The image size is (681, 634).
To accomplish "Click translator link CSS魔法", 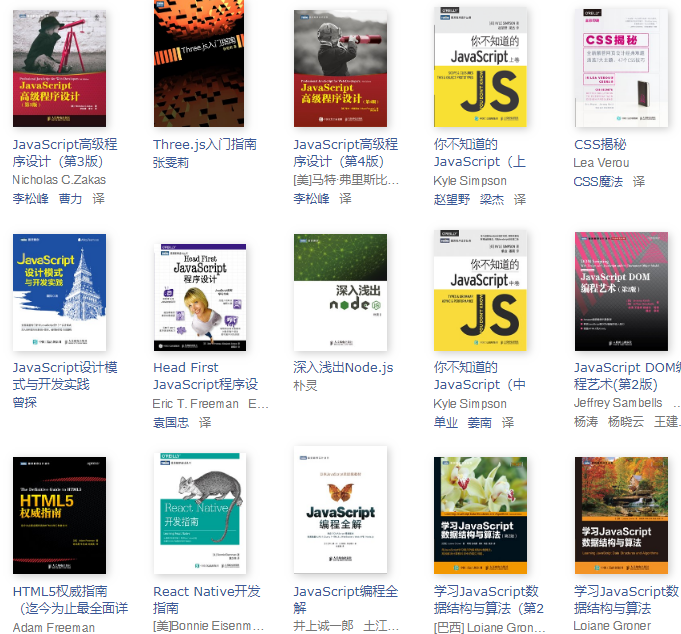I will pos(598,181).
